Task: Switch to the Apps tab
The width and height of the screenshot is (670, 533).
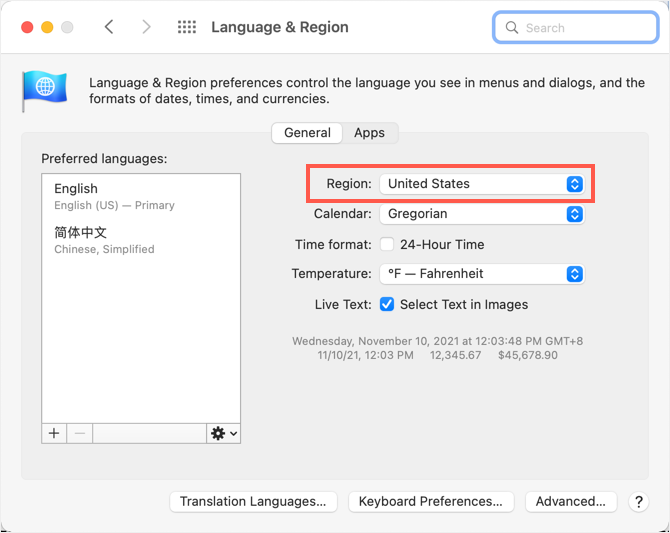Action: pos(369,133)
